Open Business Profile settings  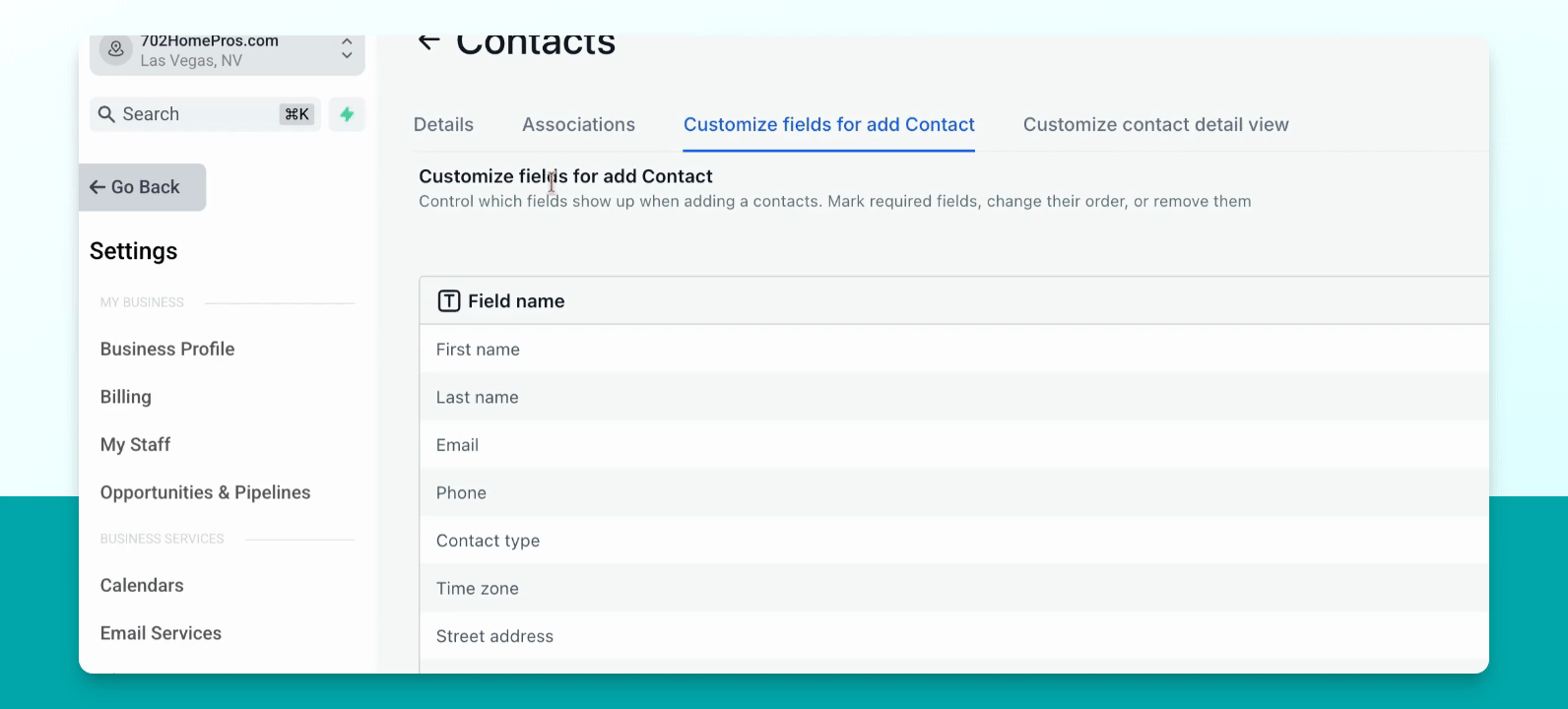pos(167,350)
